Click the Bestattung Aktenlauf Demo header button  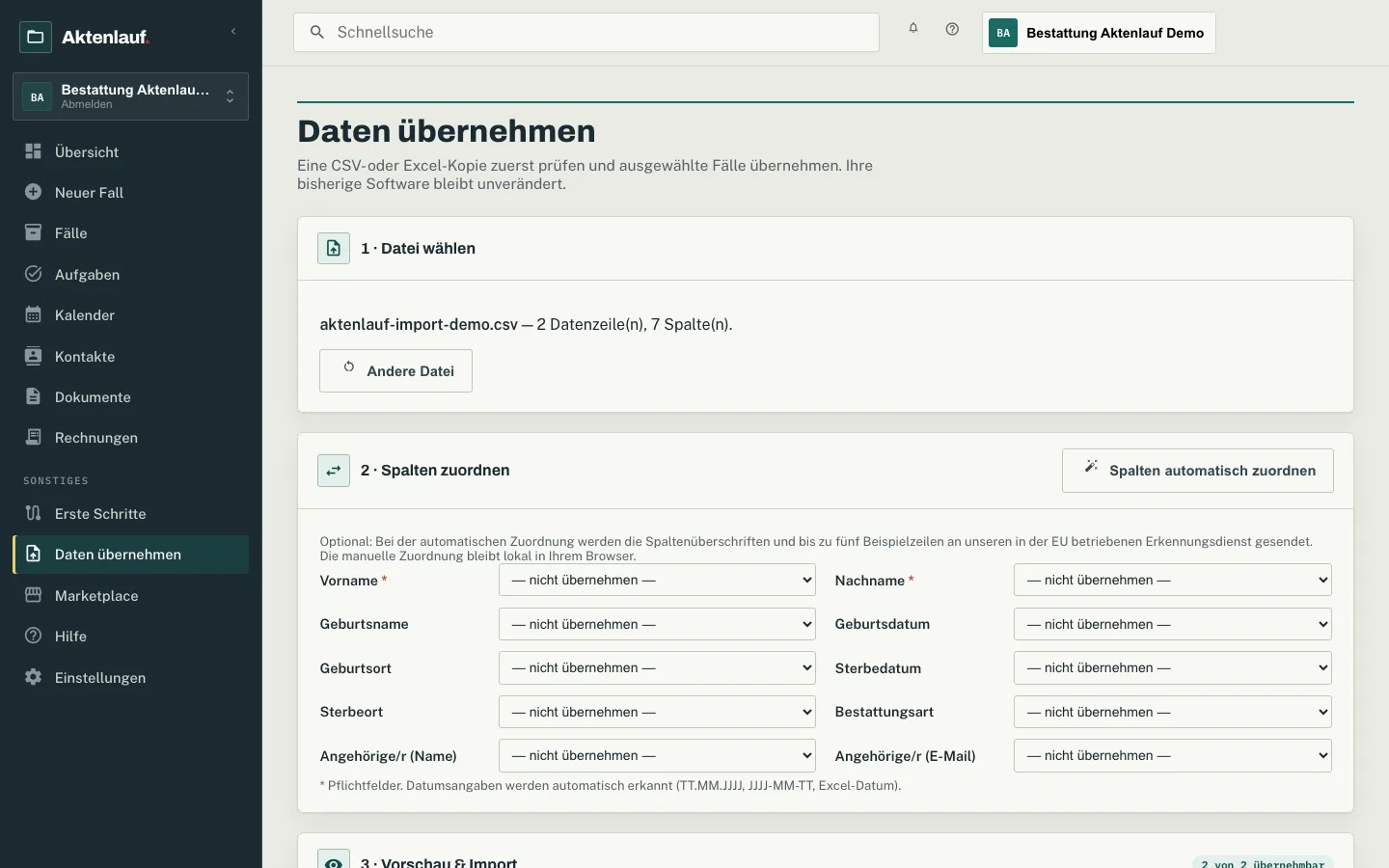pos(1099,33)
